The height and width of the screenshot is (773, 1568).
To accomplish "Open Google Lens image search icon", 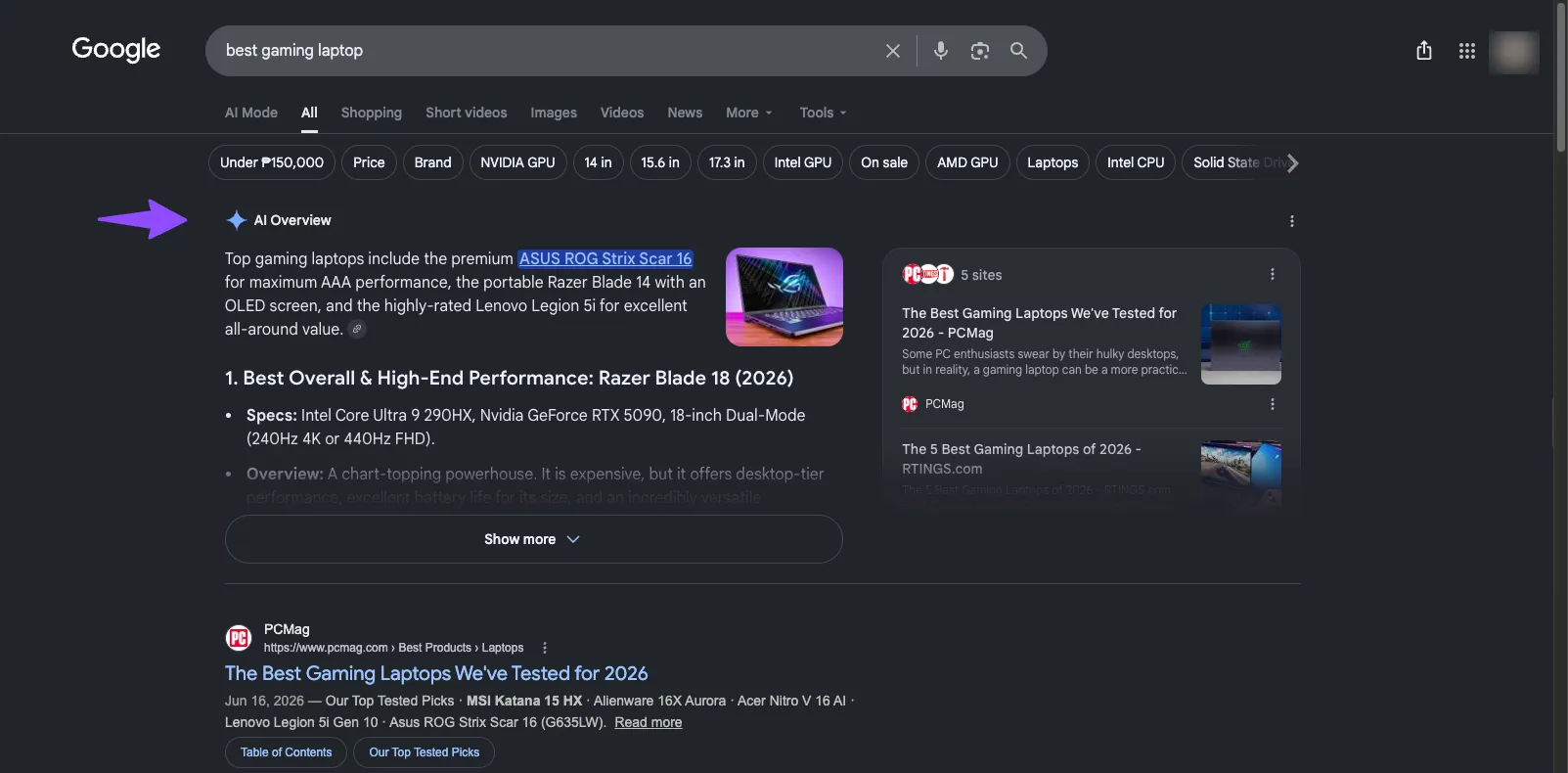I will point(980,51).
